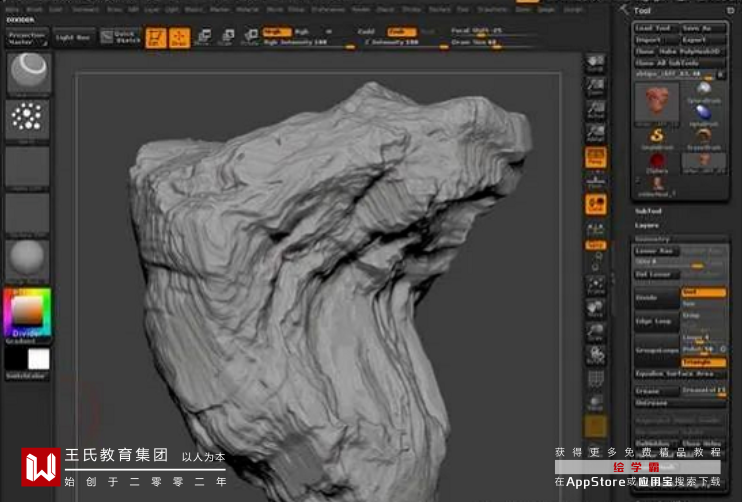Viewport: 742px width, 502px height.
Task: Open the Brush menu
Action: point(34,9)
